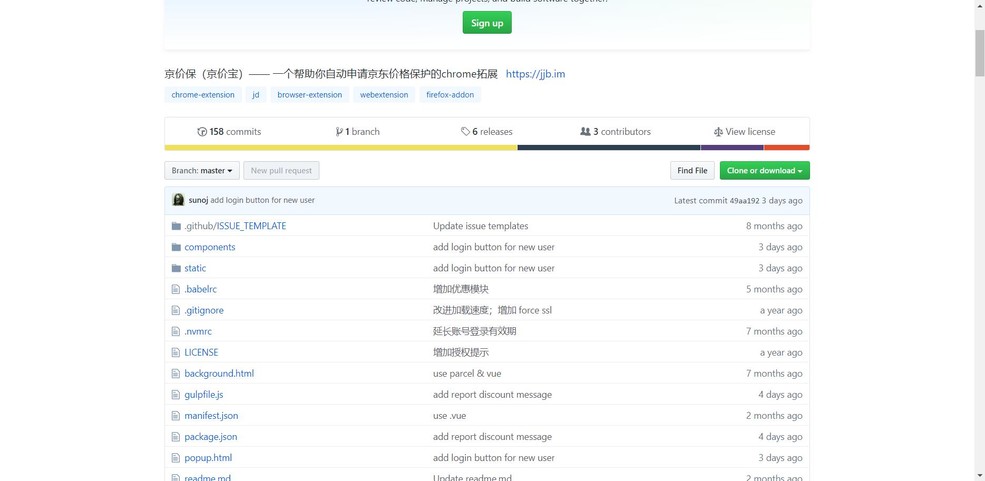The image size is (985, 481).
Task: Click the LICENSE file icon
Action: point(176,352)
